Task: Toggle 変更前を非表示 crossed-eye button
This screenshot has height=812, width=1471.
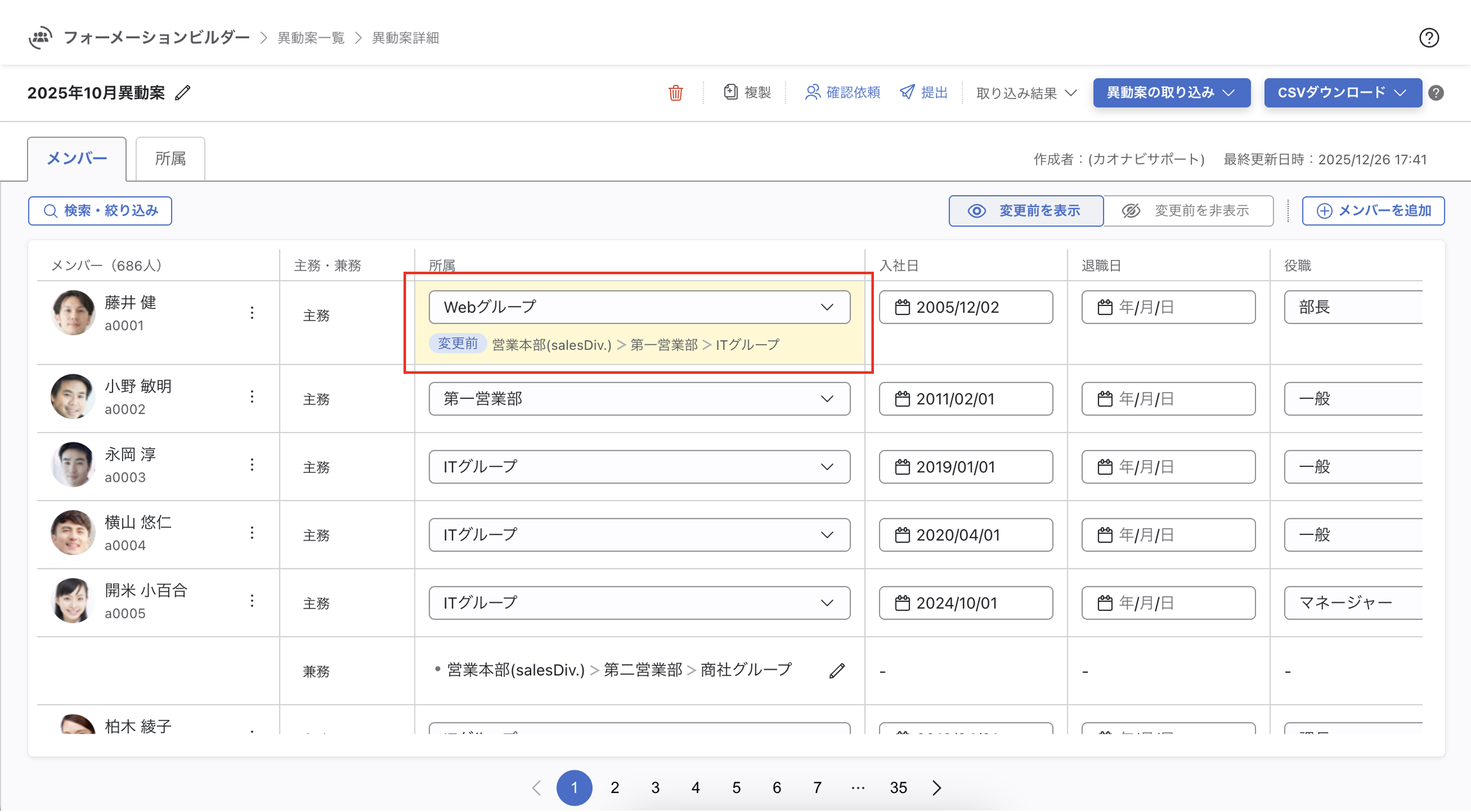Action: point(1188,211)
